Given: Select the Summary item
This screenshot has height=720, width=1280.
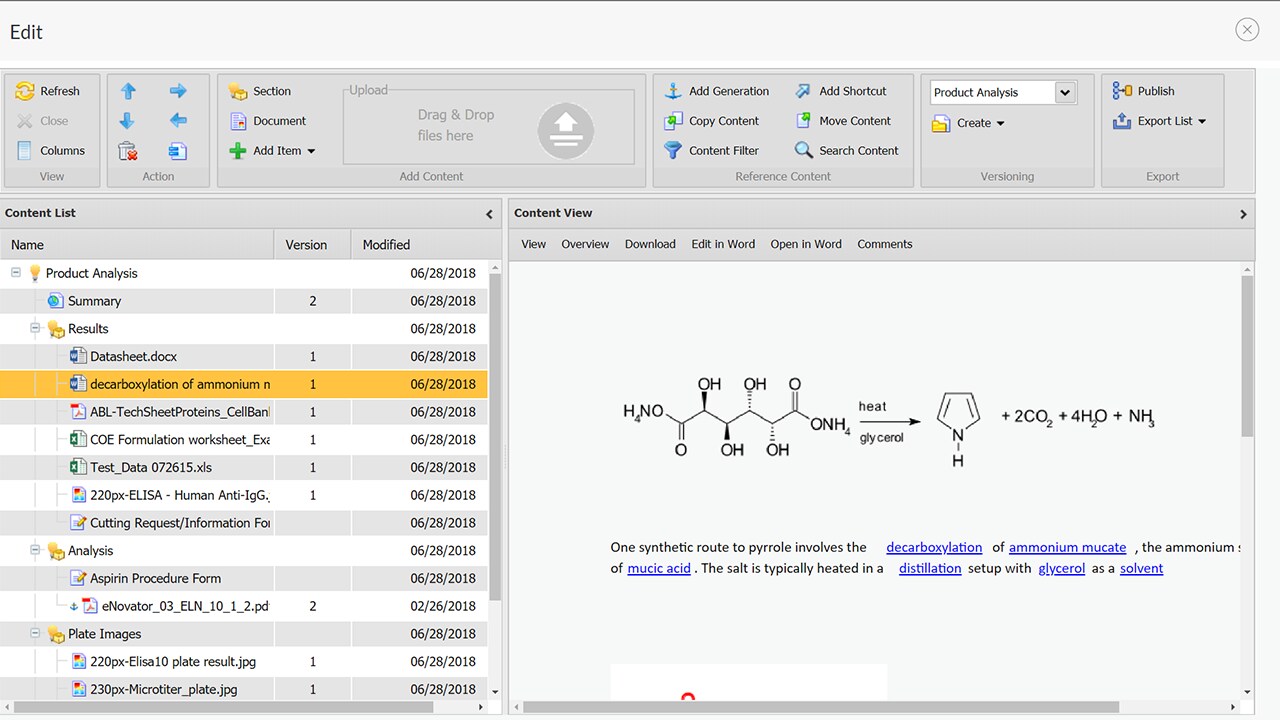Looking at the screenshot, I should coord(244,301).
